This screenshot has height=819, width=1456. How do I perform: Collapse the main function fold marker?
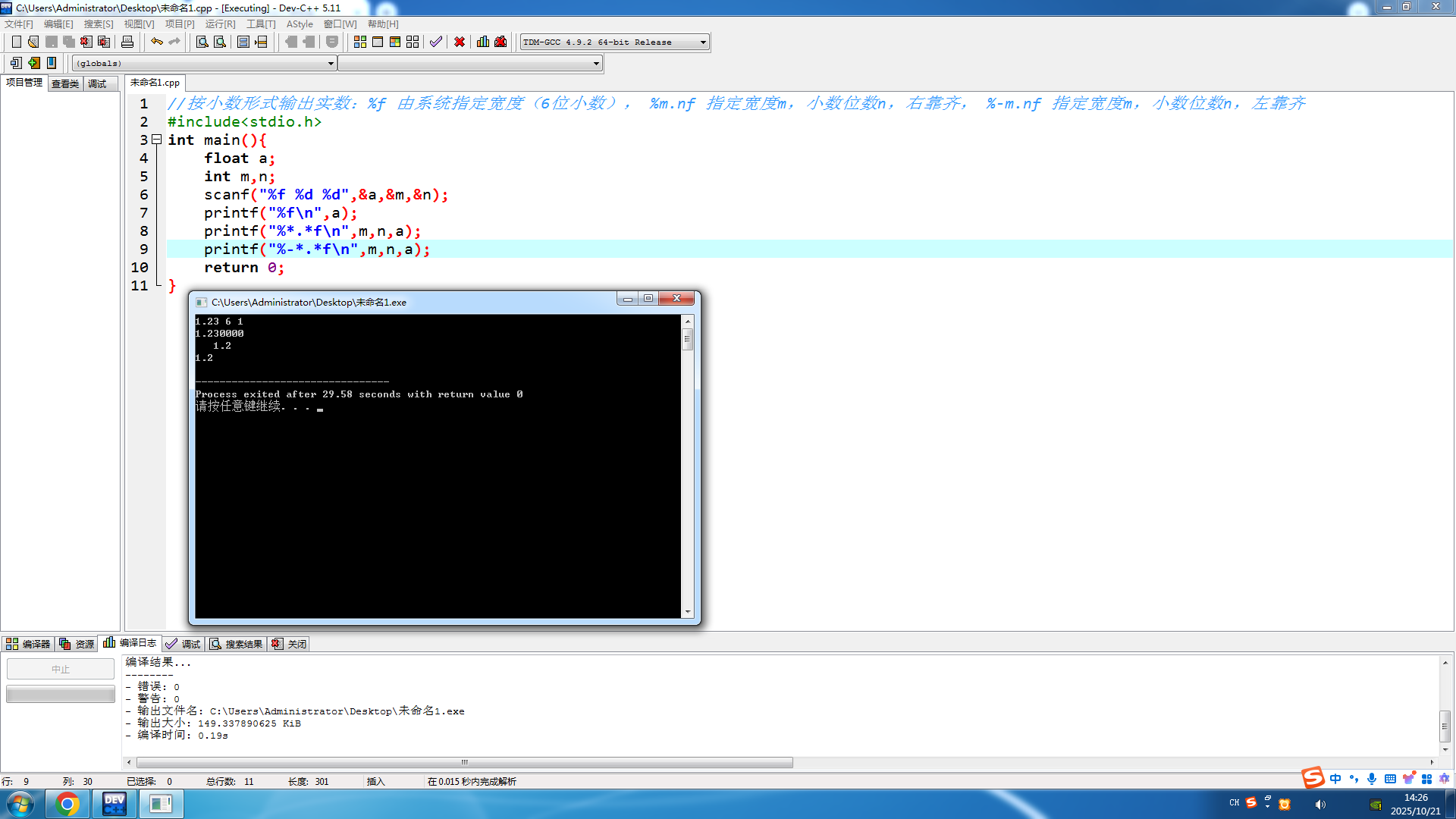(156, 140)
